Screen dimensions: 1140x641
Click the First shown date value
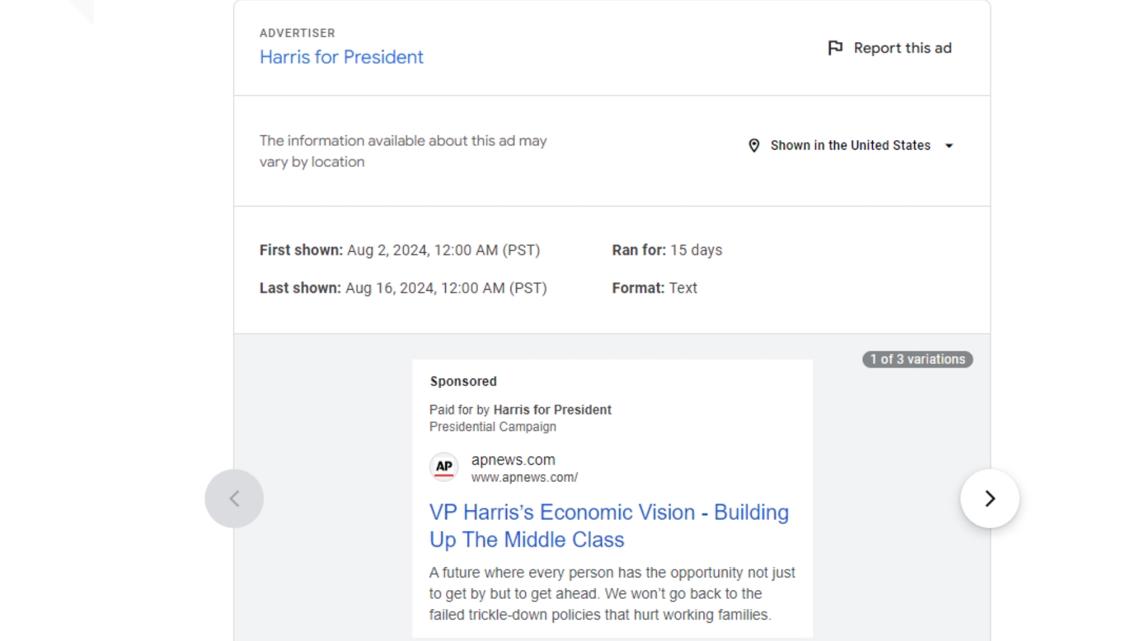pyautogui.click(x=443, y=250)
